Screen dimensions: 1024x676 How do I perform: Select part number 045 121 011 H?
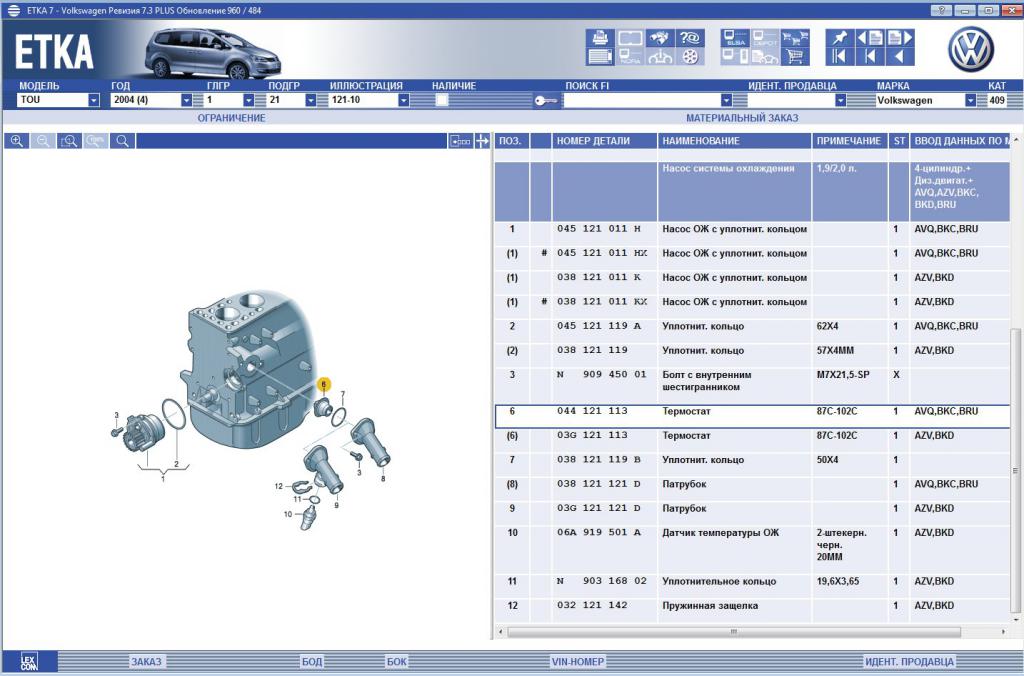[599, 229]
